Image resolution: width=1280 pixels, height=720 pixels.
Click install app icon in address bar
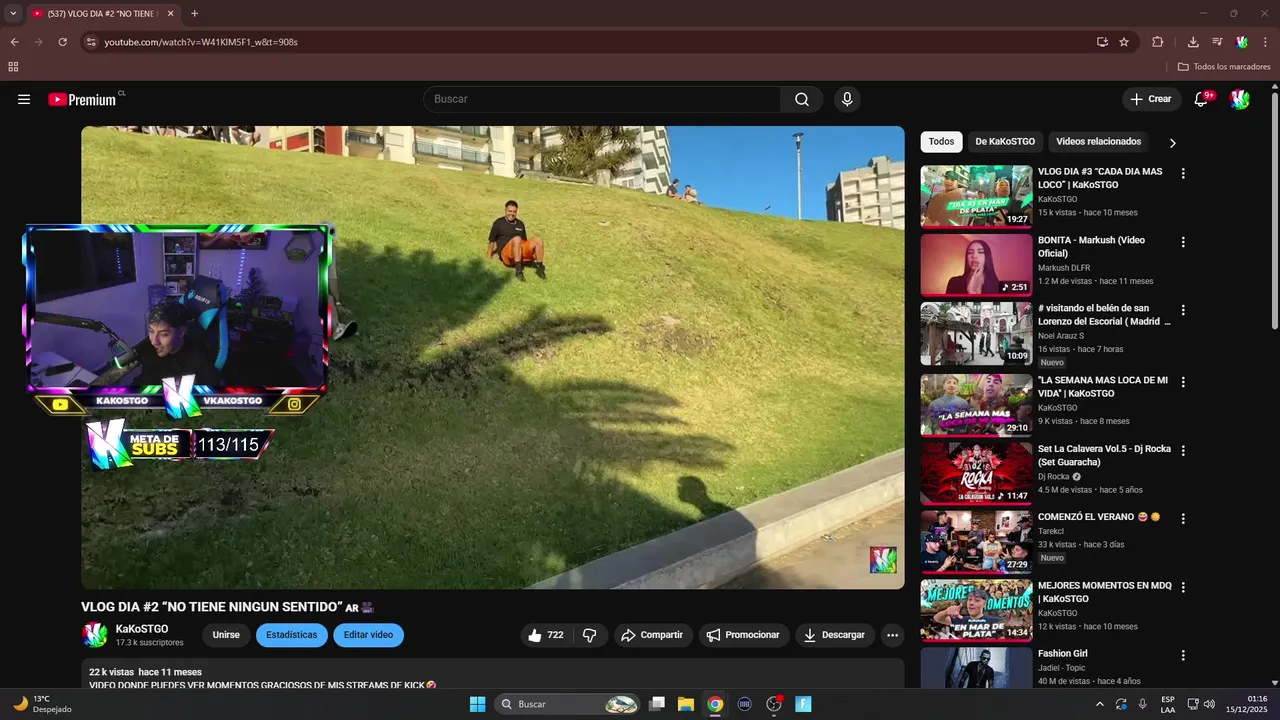coord(1102,42)
